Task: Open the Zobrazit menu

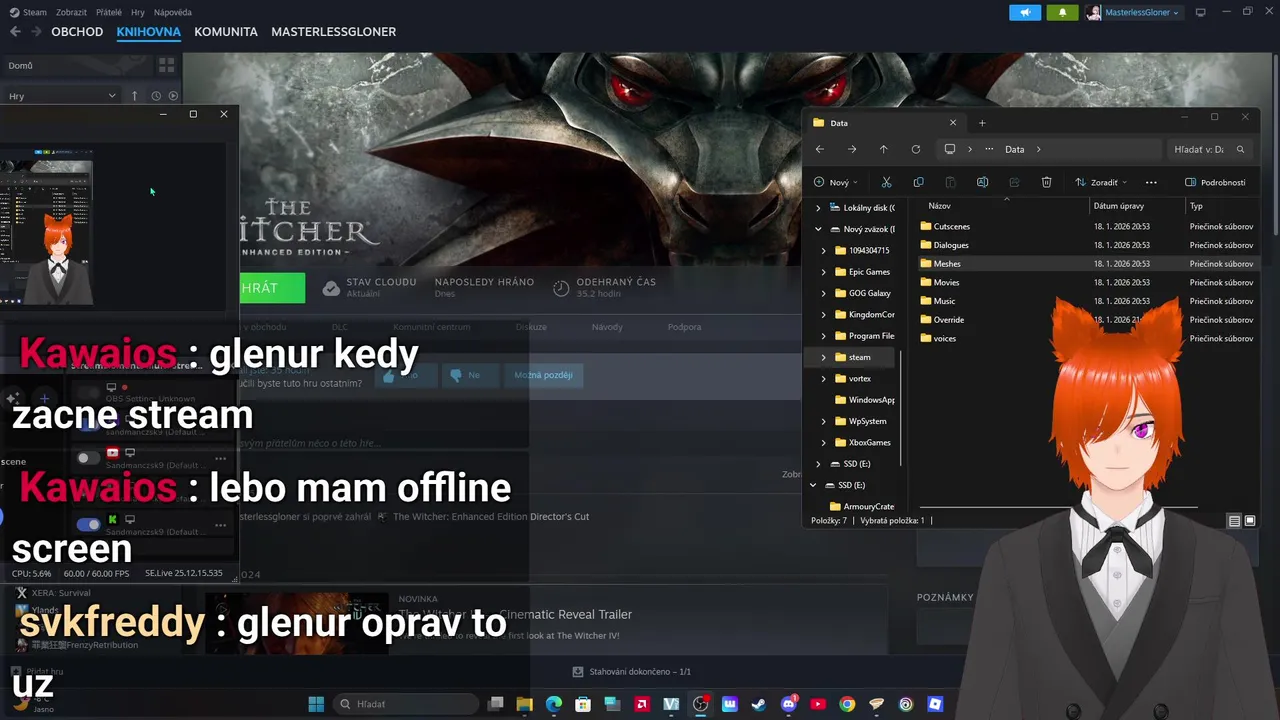Action: pyautogui.click(x=73, y=12)
